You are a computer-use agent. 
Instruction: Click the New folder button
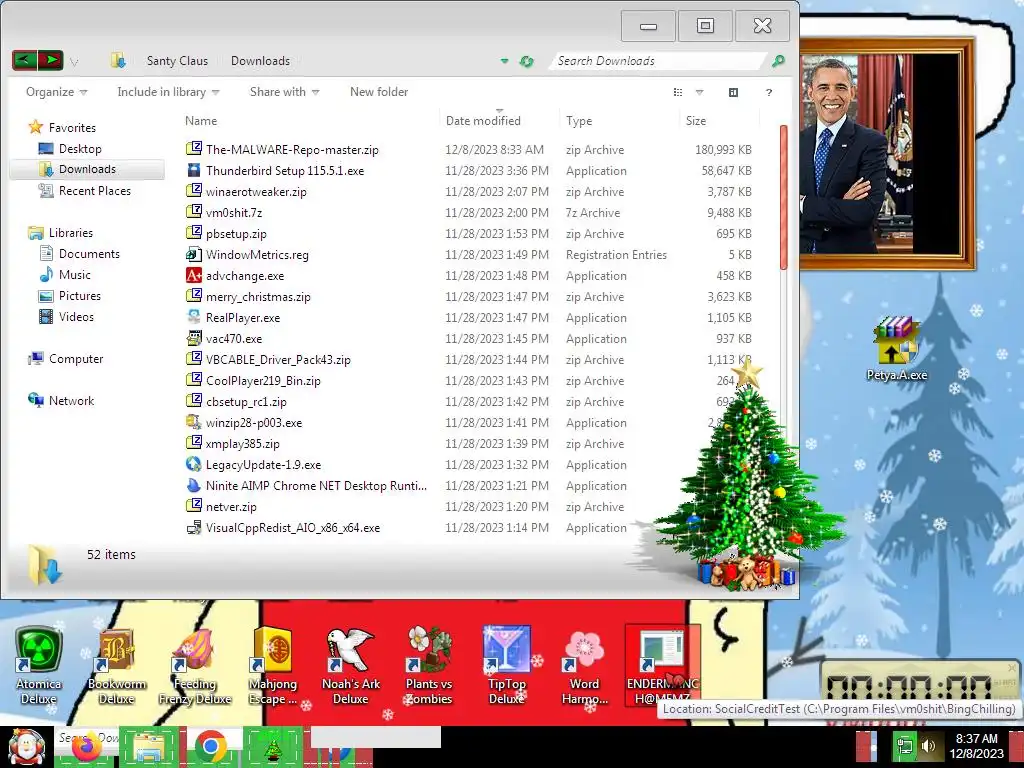[x=379, y=92]
